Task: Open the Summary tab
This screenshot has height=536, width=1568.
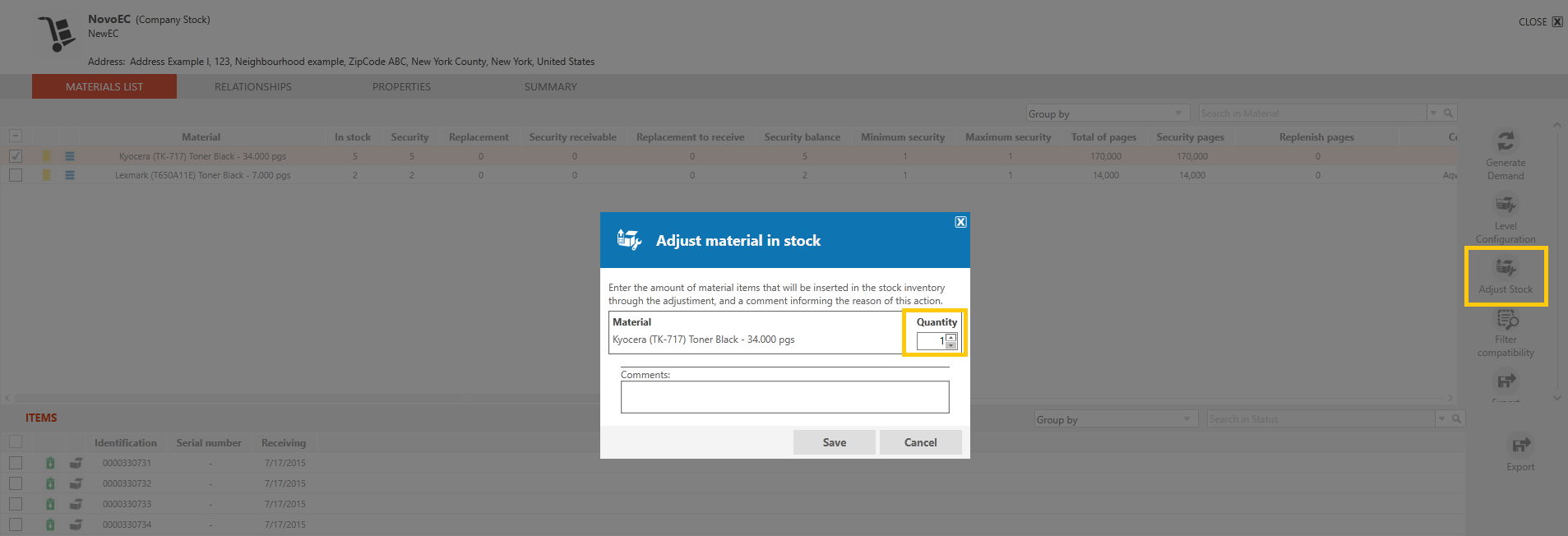Action: (x=551, y=86)
